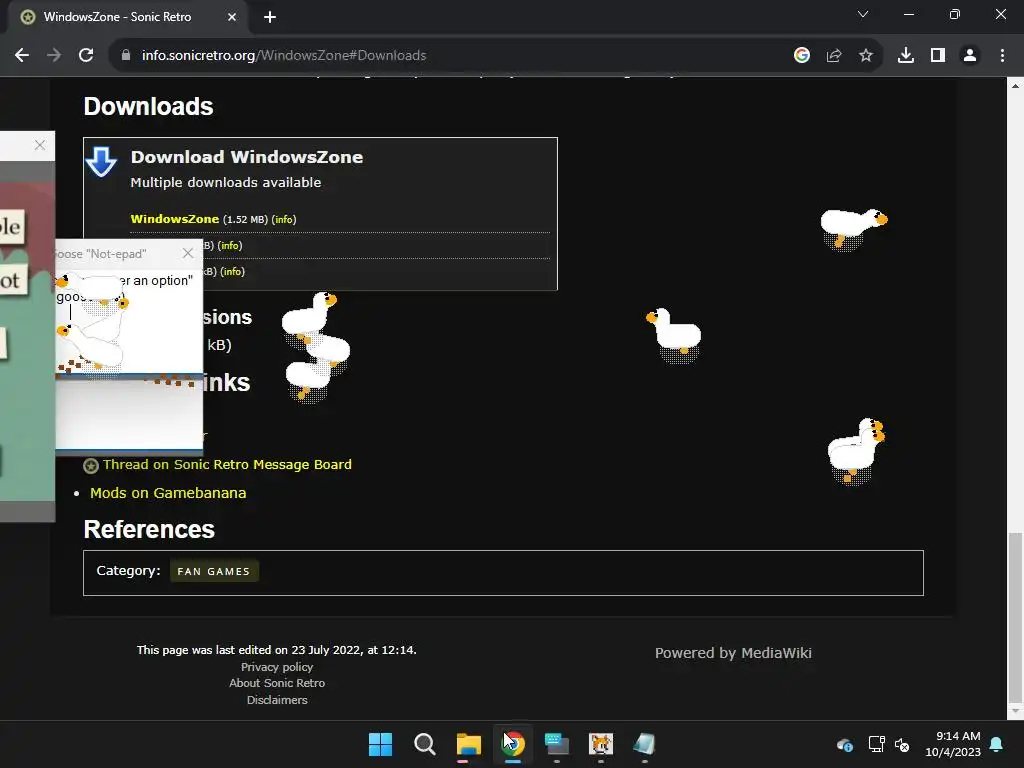The height and width of the screenshot is (768, 1024).
Task: Open info link in second download row
Action: point(229,246)
